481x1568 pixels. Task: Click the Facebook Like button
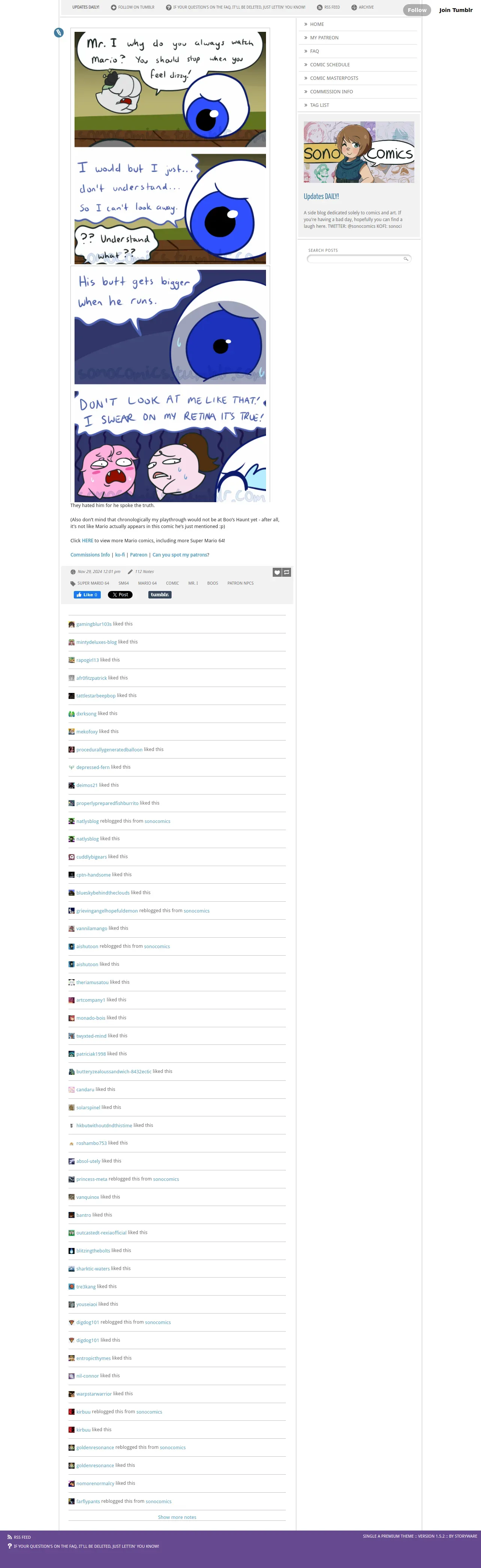[87, 595]
